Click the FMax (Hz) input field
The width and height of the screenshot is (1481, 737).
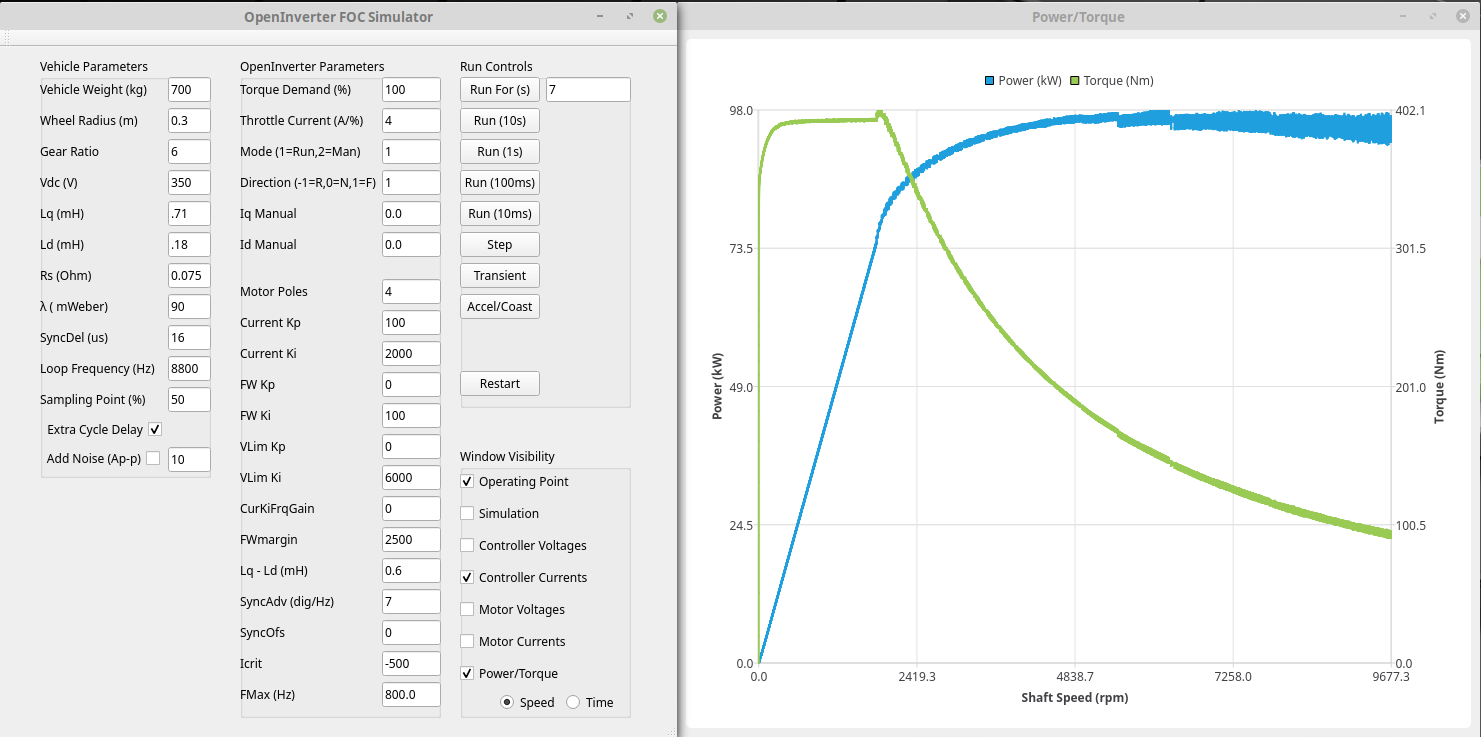click(411, 694)
